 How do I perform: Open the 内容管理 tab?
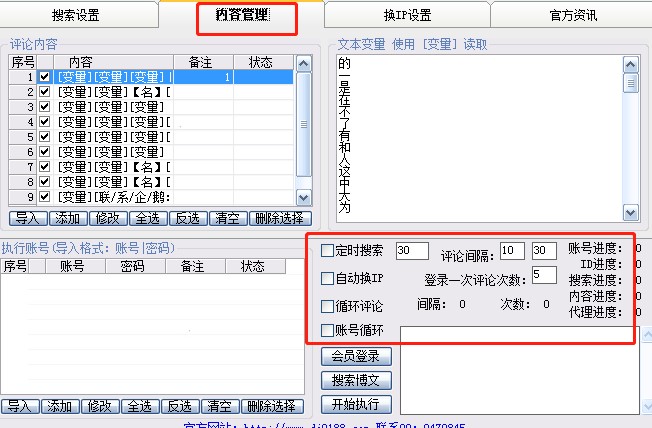tap(243, 15)
